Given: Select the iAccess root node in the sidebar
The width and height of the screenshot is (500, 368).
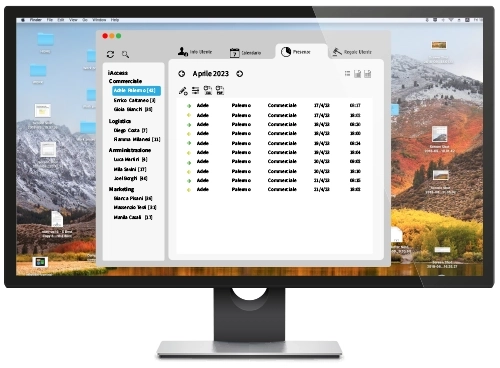Looking at the screenshot, I should pyautogui.click(x=118, y=73).
